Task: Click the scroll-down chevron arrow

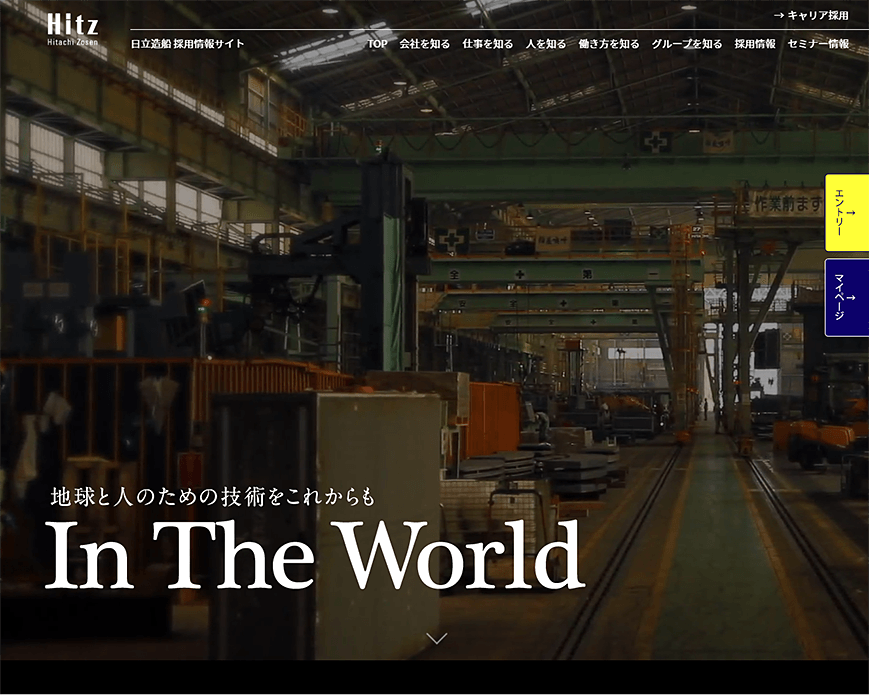Action: point(436,637)
